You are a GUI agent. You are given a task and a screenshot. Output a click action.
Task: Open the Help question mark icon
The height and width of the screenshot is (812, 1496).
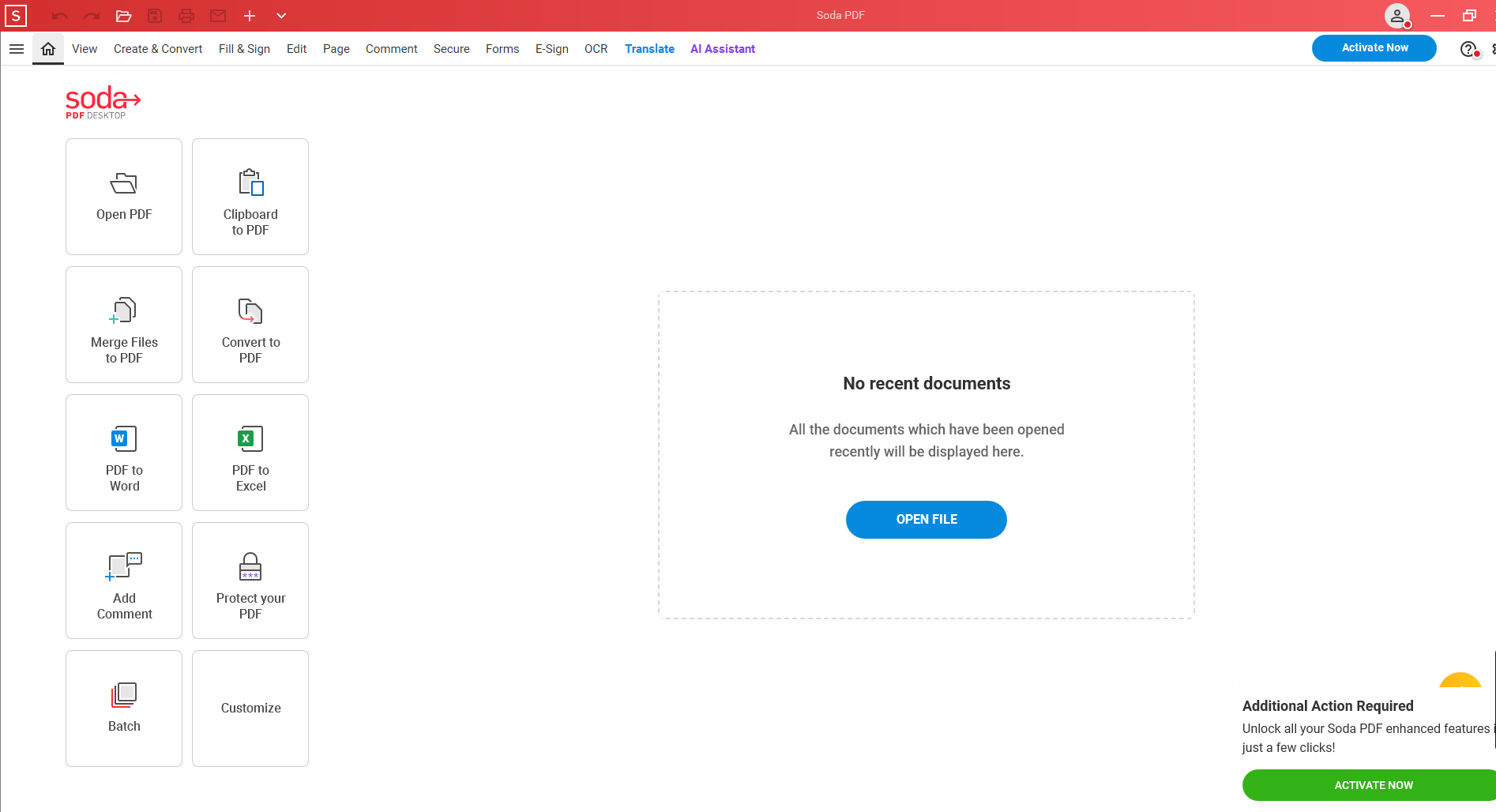[1468, 49]
